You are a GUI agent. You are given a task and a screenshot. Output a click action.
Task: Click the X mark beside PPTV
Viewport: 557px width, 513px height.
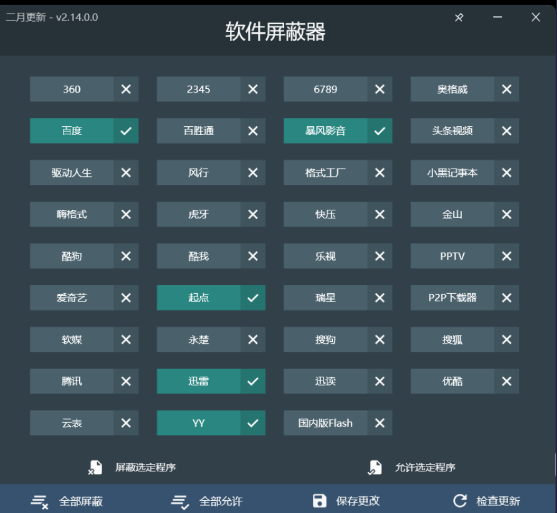[507, 256]
